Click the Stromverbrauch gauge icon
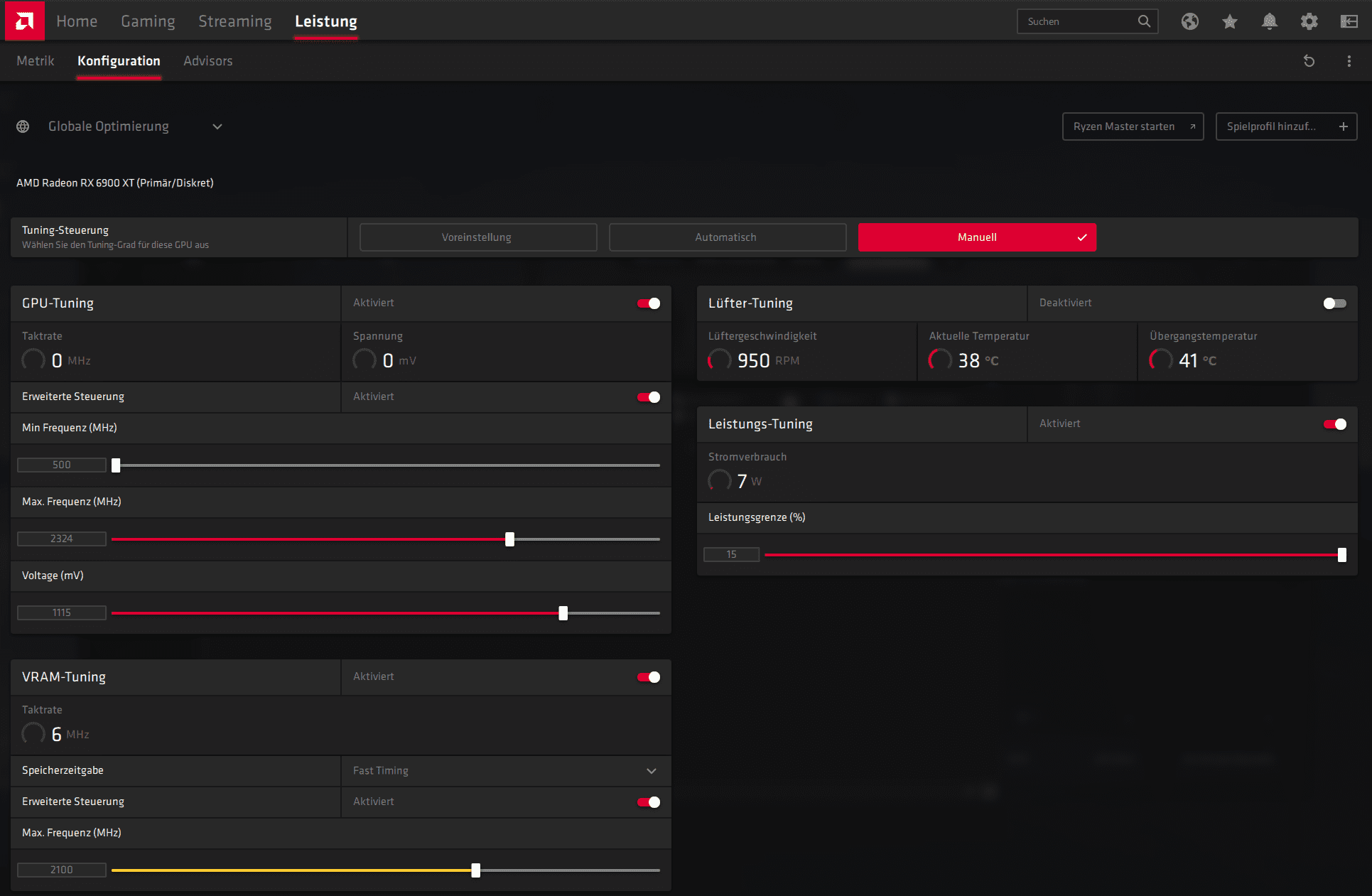The image size is (1372, 896). (x=720, y=480)
